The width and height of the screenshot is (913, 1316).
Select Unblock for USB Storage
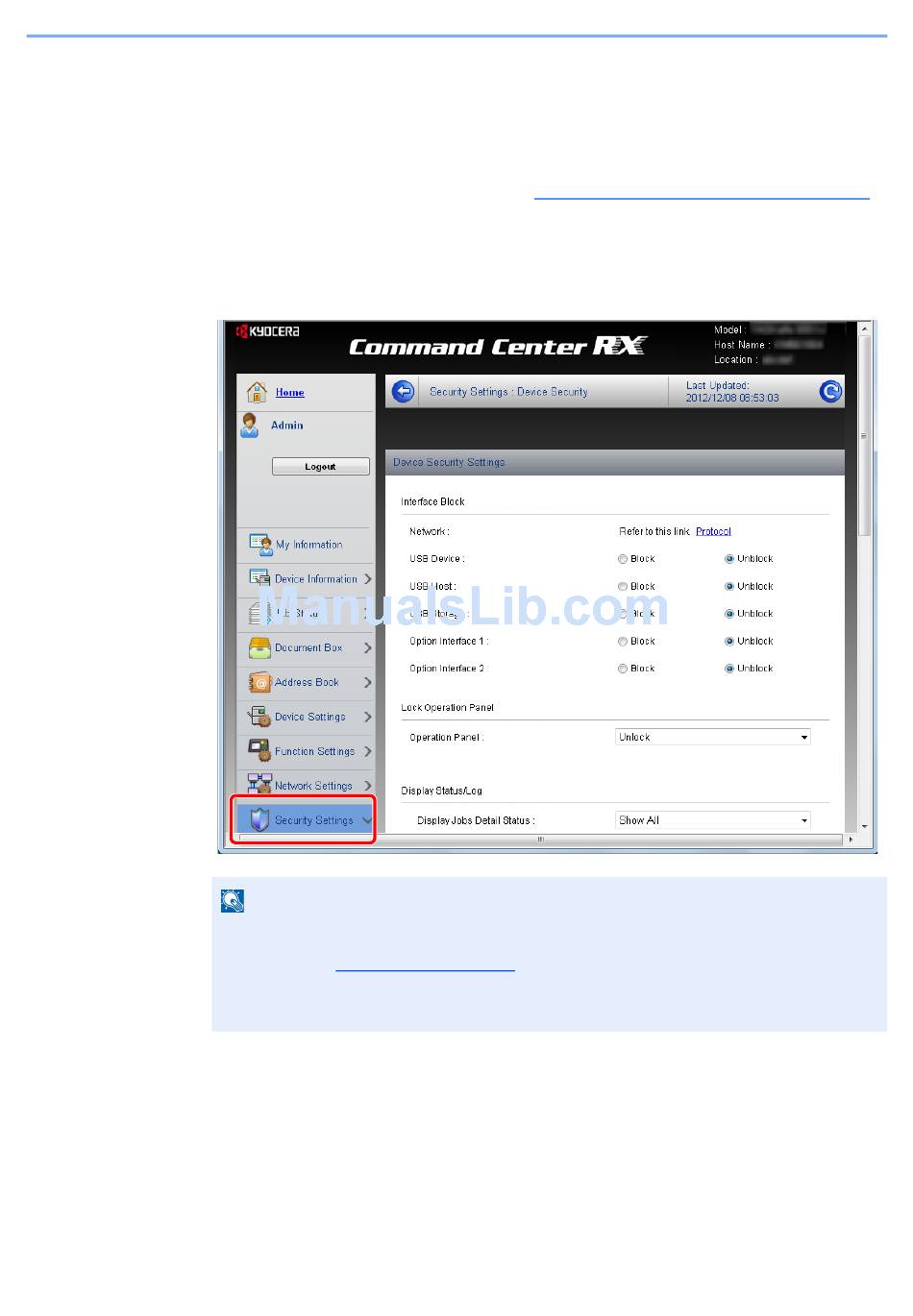pos(729,614)
